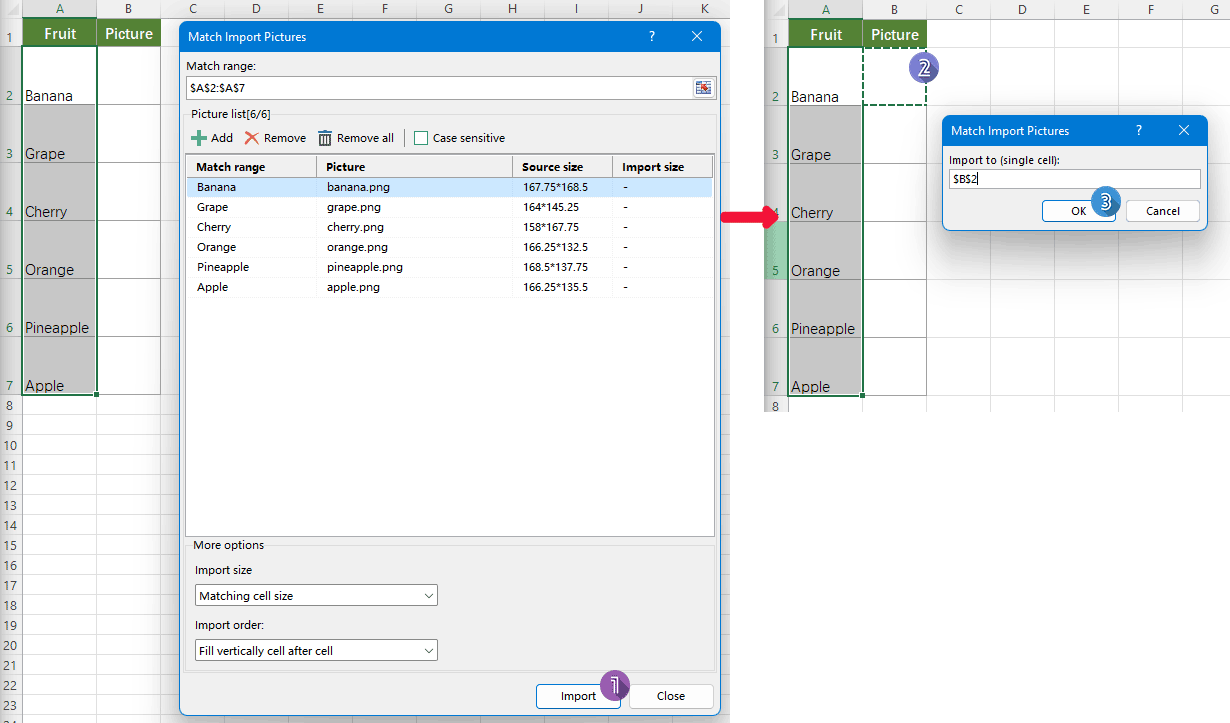Click the help question mark in small dialog

point(1139,130)
